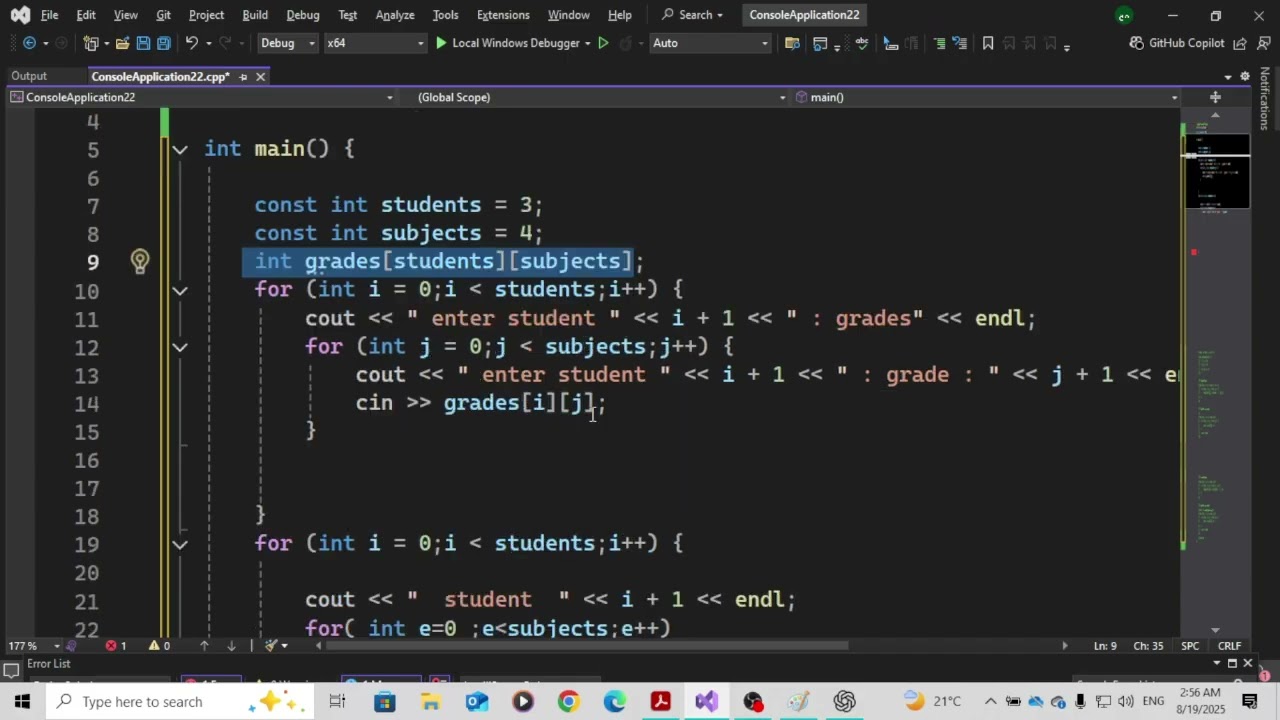Click the lightbulb quick actions icon
The image size is (1280, 720).
click(x=140, y=261)
